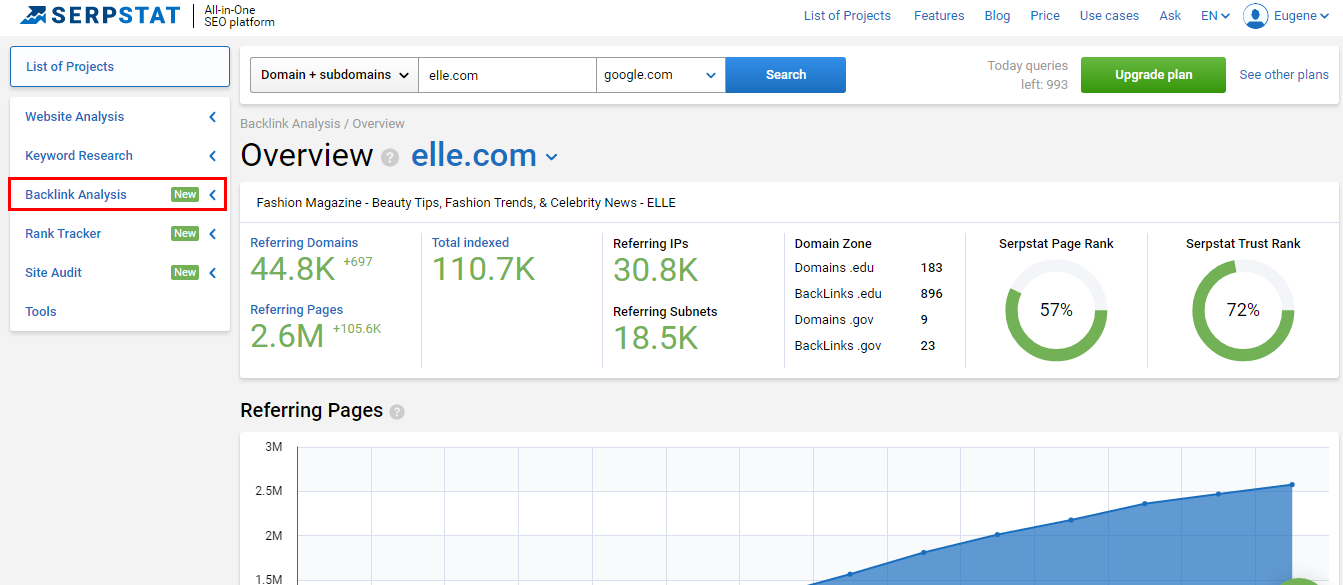
Task: Click the Domains .edu row value 183
Action: click(932, 268)
